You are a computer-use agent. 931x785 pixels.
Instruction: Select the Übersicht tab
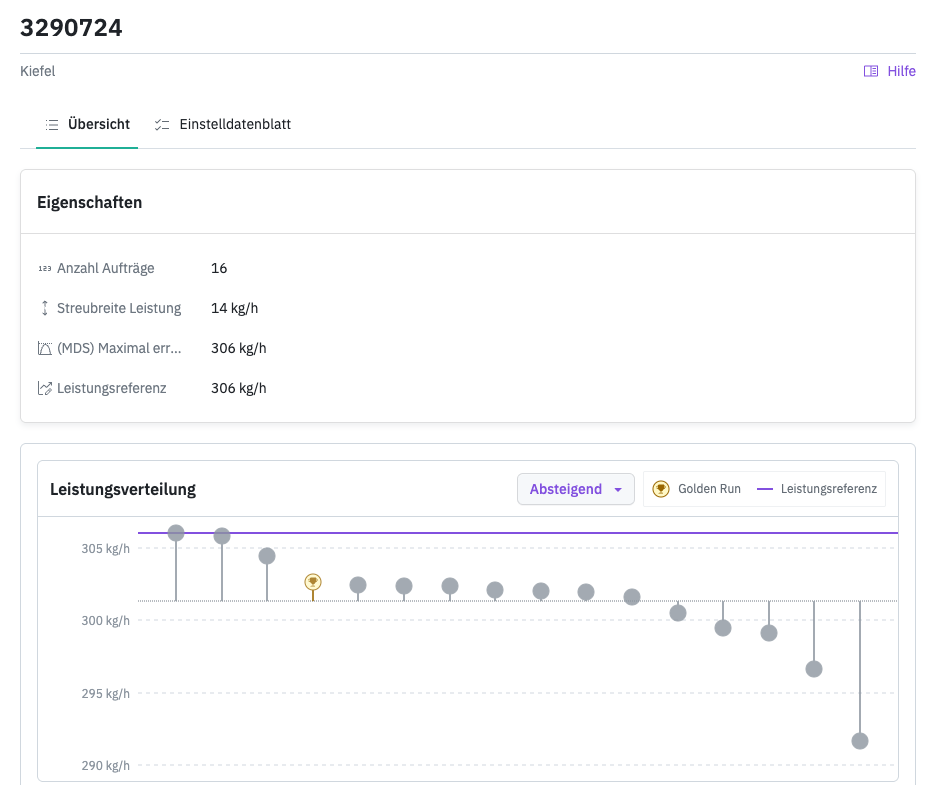[x=98, y=125]
